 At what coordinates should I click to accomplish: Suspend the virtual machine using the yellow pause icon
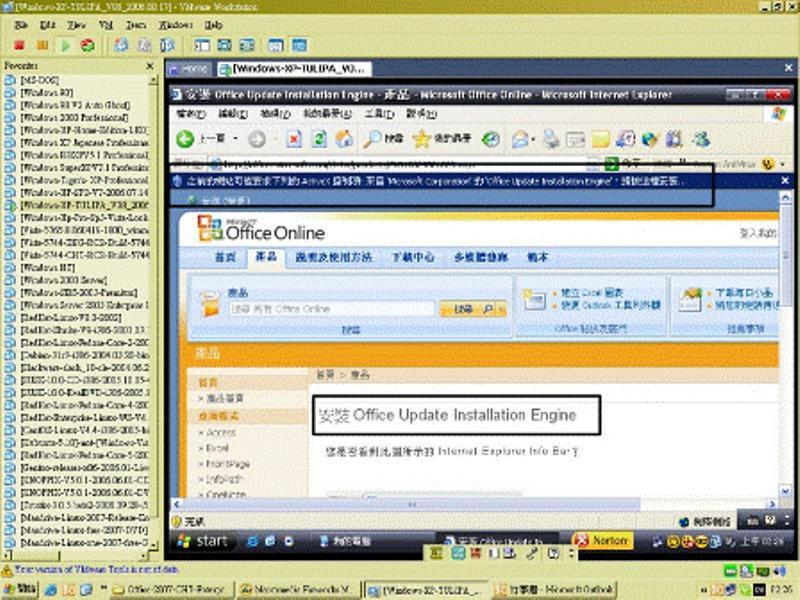42,45
